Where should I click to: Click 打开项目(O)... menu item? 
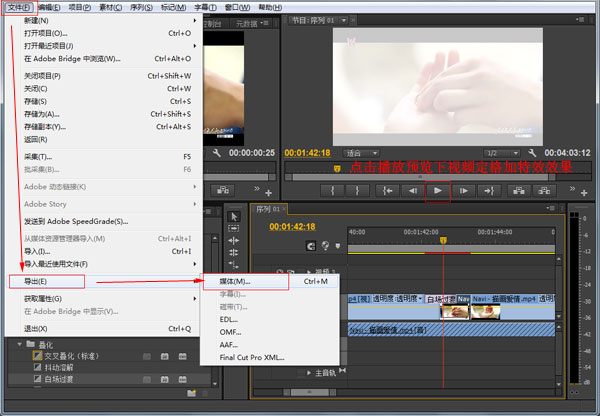(104, 33)
